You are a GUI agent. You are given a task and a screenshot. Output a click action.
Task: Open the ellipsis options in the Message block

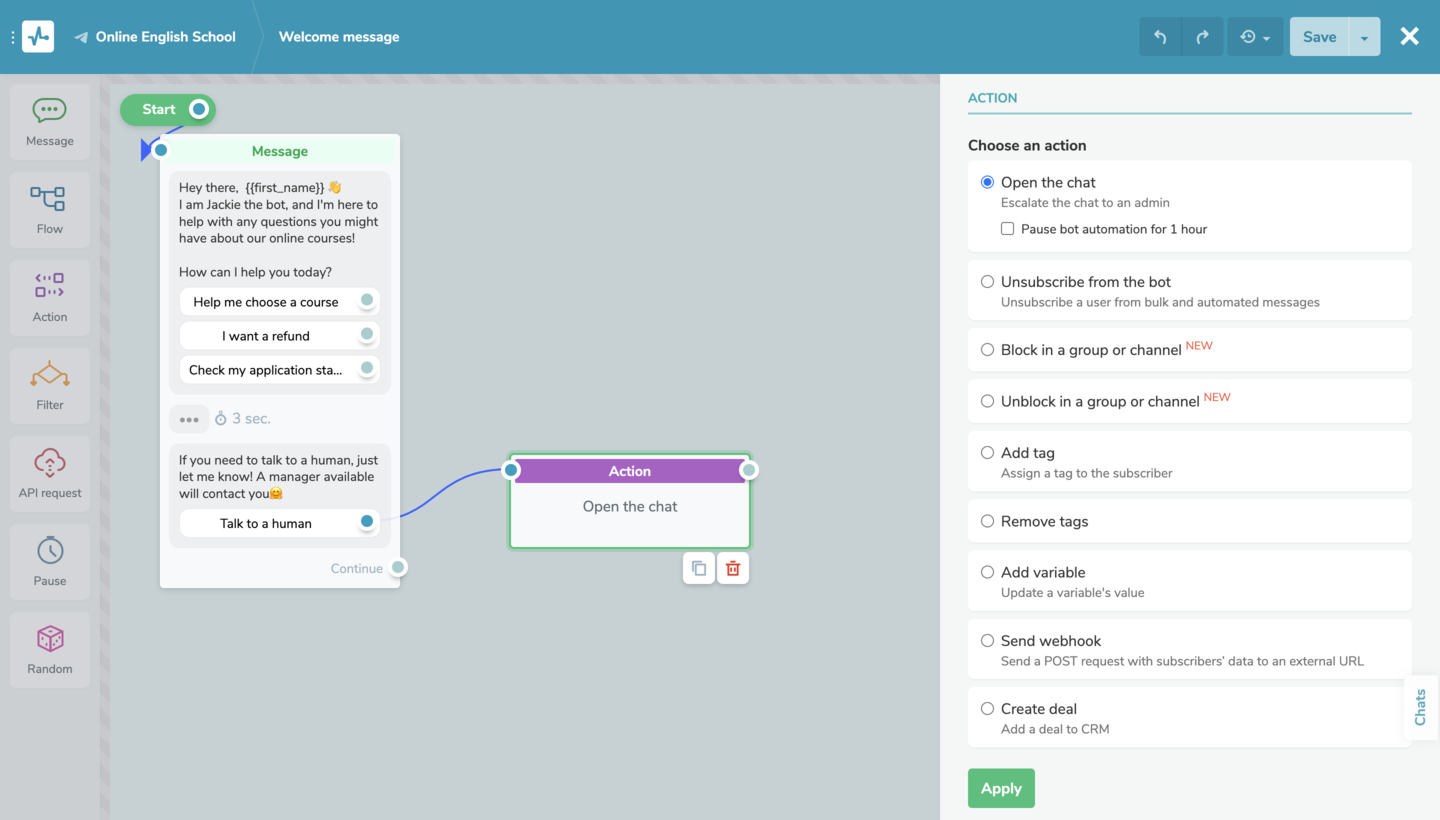pos(189,418)
